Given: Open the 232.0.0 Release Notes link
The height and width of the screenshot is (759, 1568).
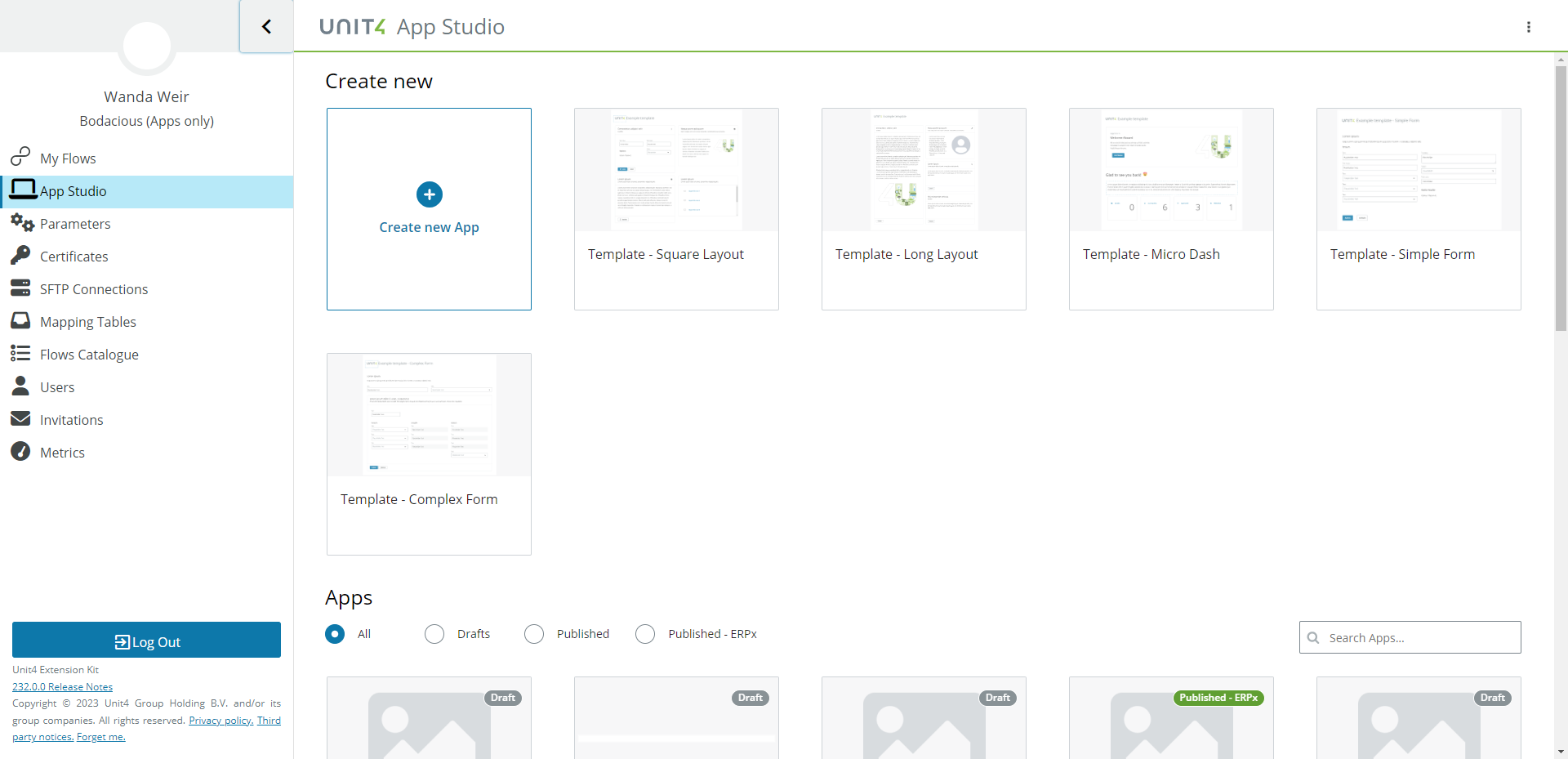Looking at the screenshot, I should pos(62,687).
